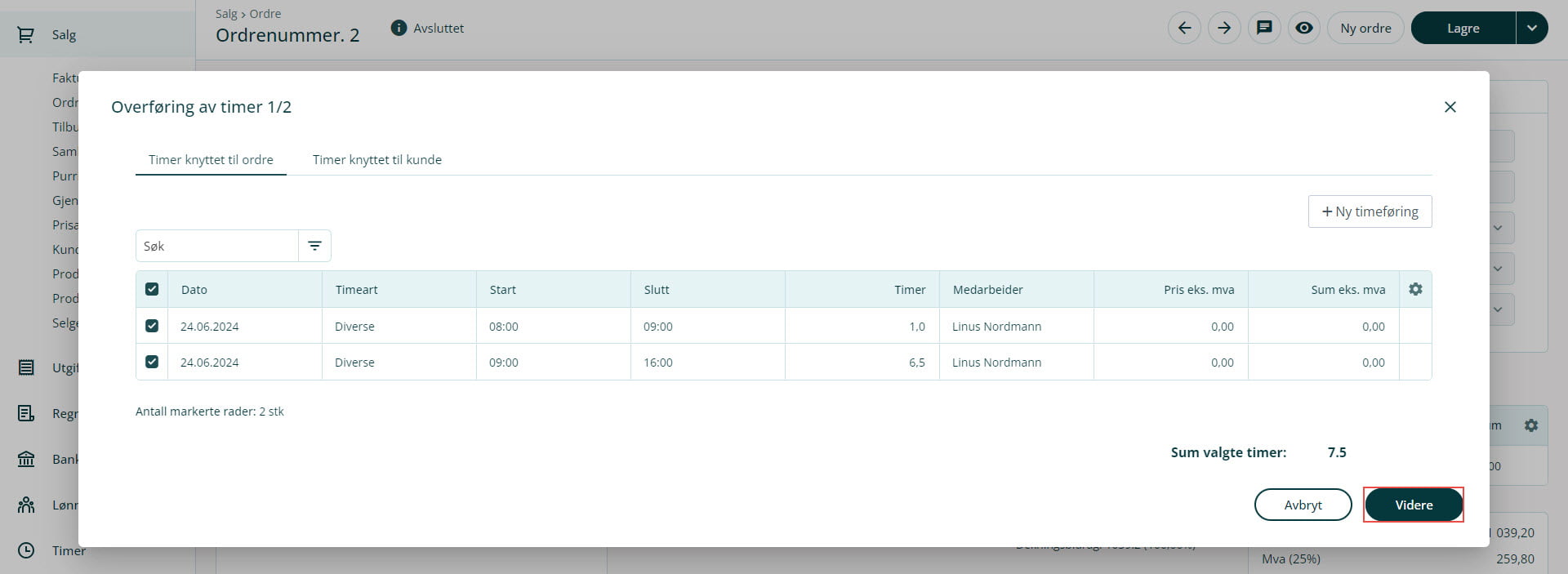Go to next order arrow
This screenshot has height=574, width=1568.
(1224, 28)
